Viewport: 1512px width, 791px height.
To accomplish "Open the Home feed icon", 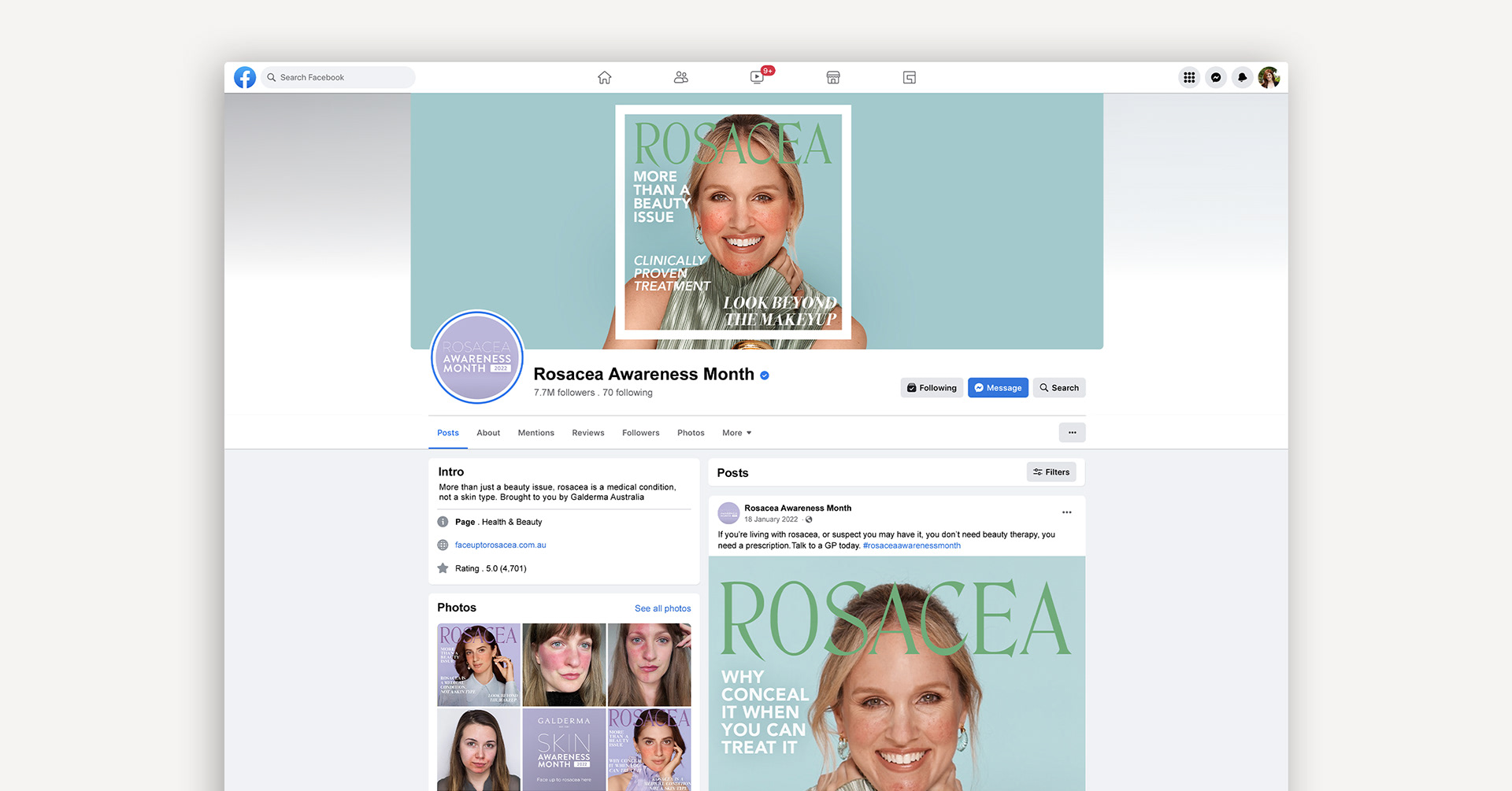I will [604, 77].
